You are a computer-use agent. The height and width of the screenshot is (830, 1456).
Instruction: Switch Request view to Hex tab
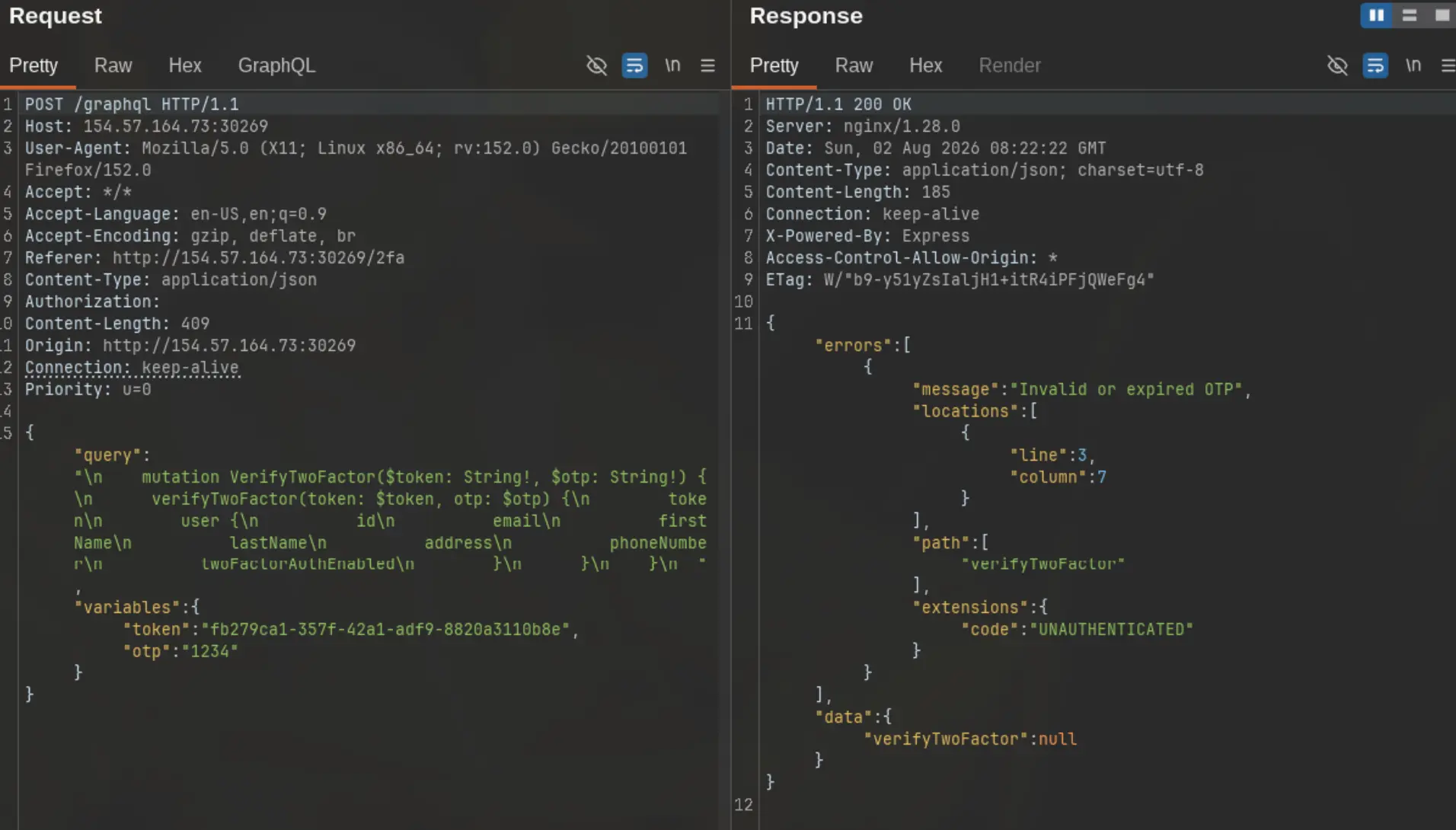184,65
